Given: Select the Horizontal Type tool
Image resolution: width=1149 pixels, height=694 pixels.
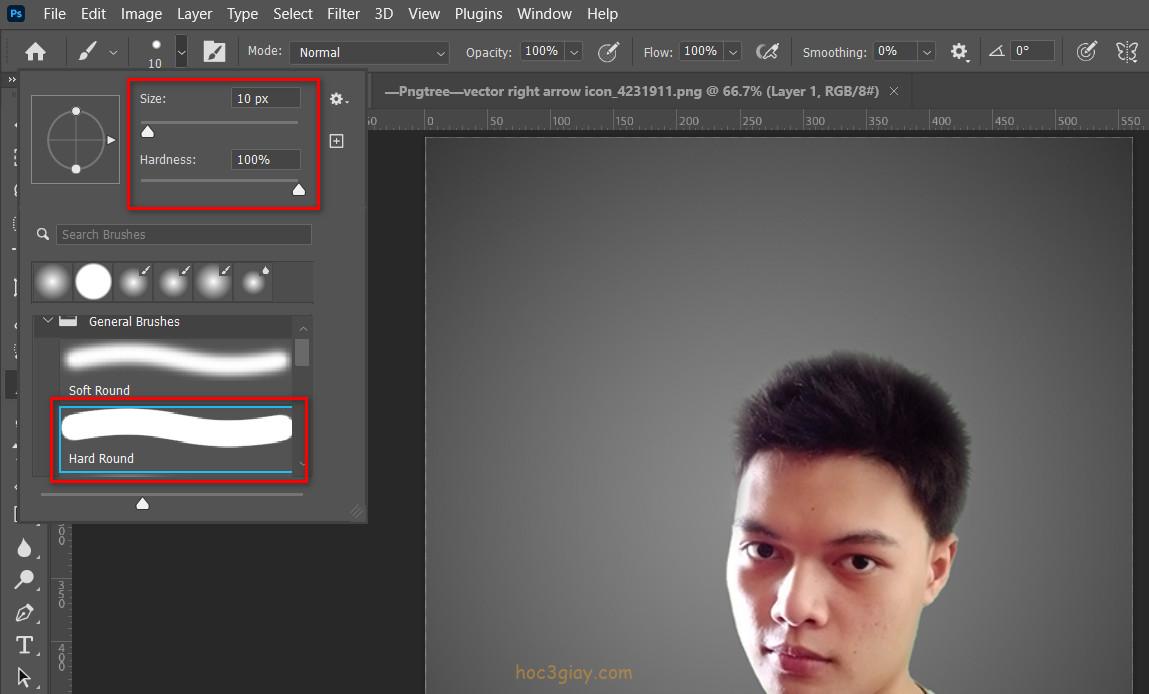Looking at the screenshot, I should 24,645.
